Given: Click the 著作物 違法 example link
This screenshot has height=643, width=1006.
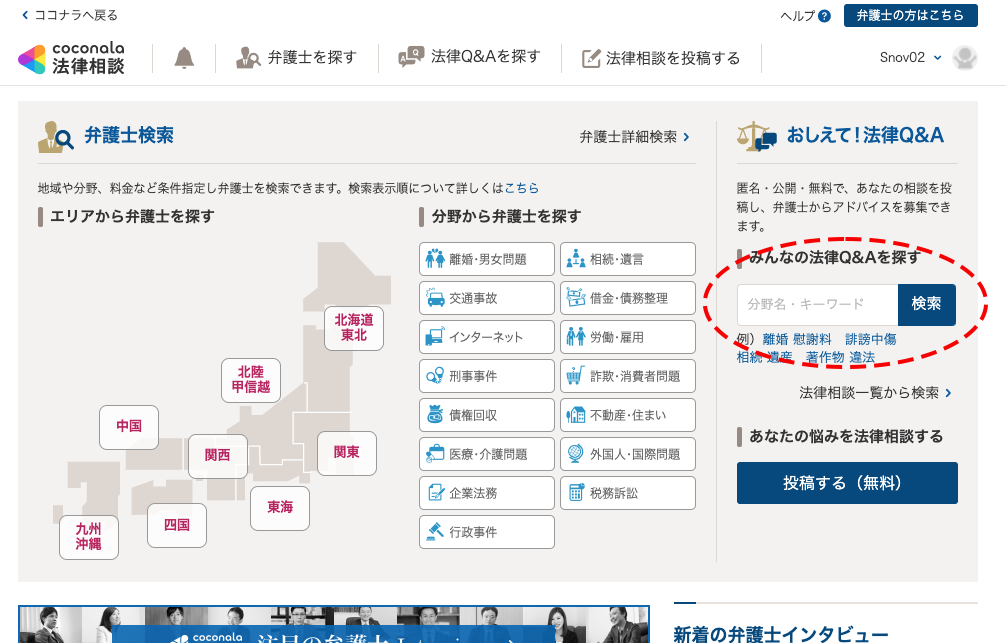Looking at the screenshot, I should click(840, 357).
